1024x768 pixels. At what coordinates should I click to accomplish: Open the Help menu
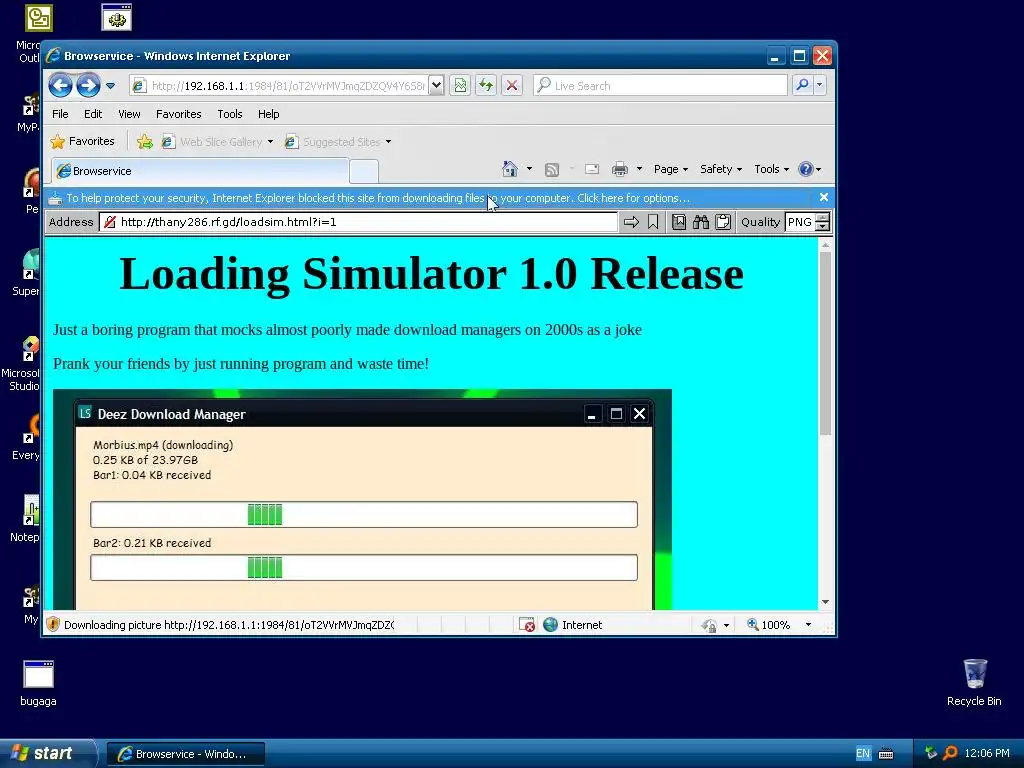(268, 114)
